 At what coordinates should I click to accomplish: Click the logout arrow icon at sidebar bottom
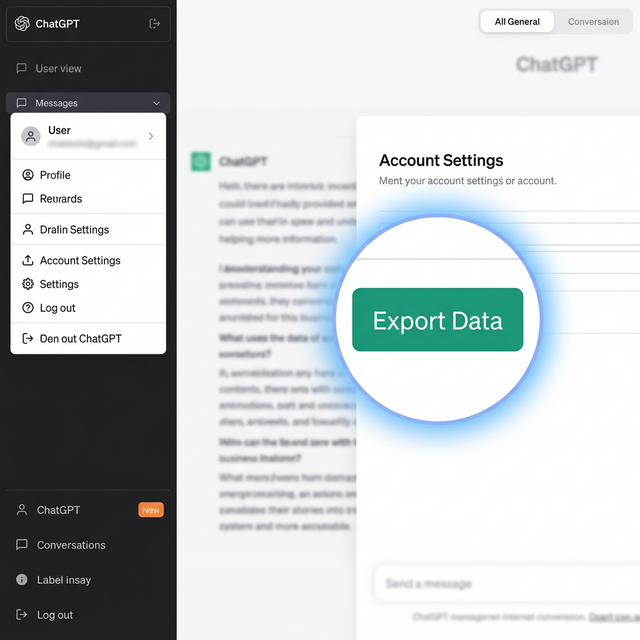22,615
